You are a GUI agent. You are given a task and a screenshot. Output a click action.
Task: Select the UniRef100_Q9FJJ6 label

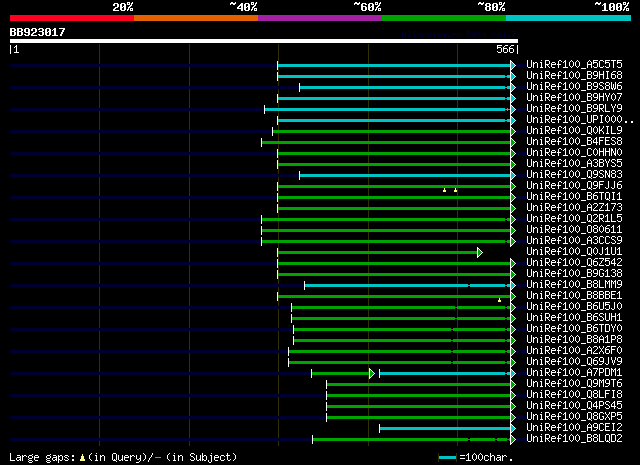[574, 185]
